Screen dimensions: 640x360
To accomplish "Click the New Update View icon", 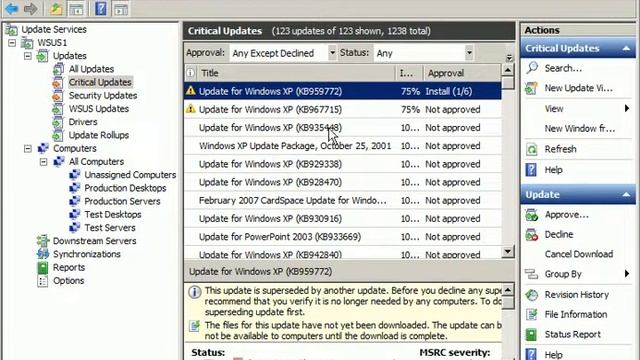I will 531,88.
